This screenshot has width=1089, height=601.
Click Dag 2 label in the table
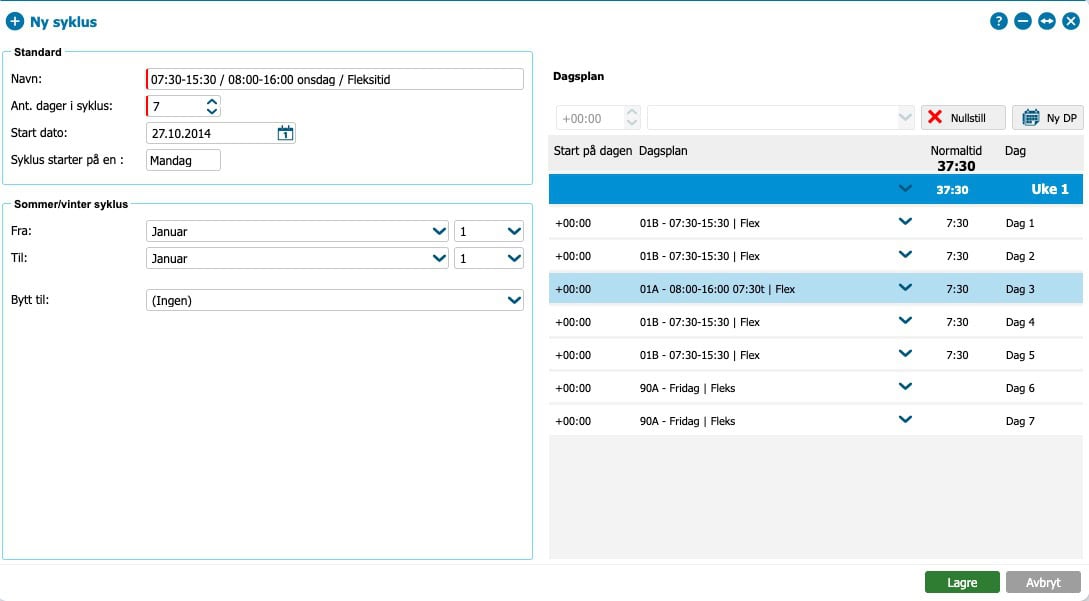(1020, 256)
